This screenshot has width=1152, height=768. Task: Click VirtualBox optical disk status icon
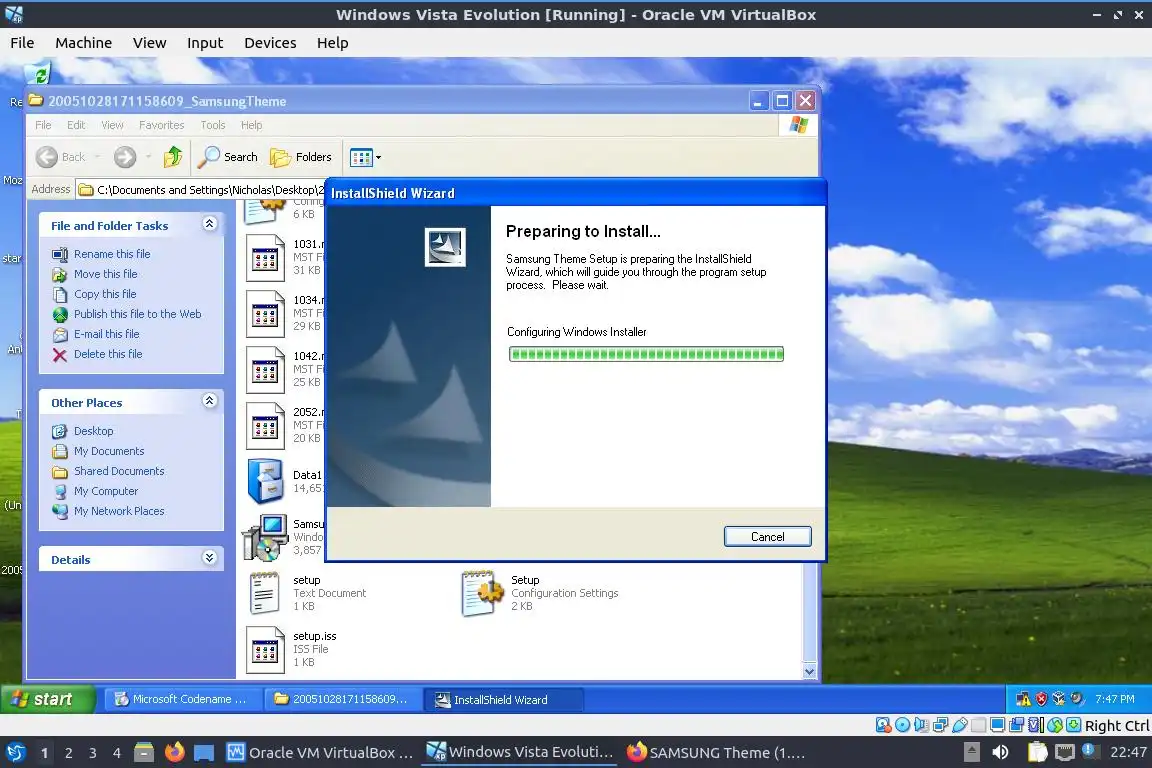pyautogui.click(x=902, y=725)
